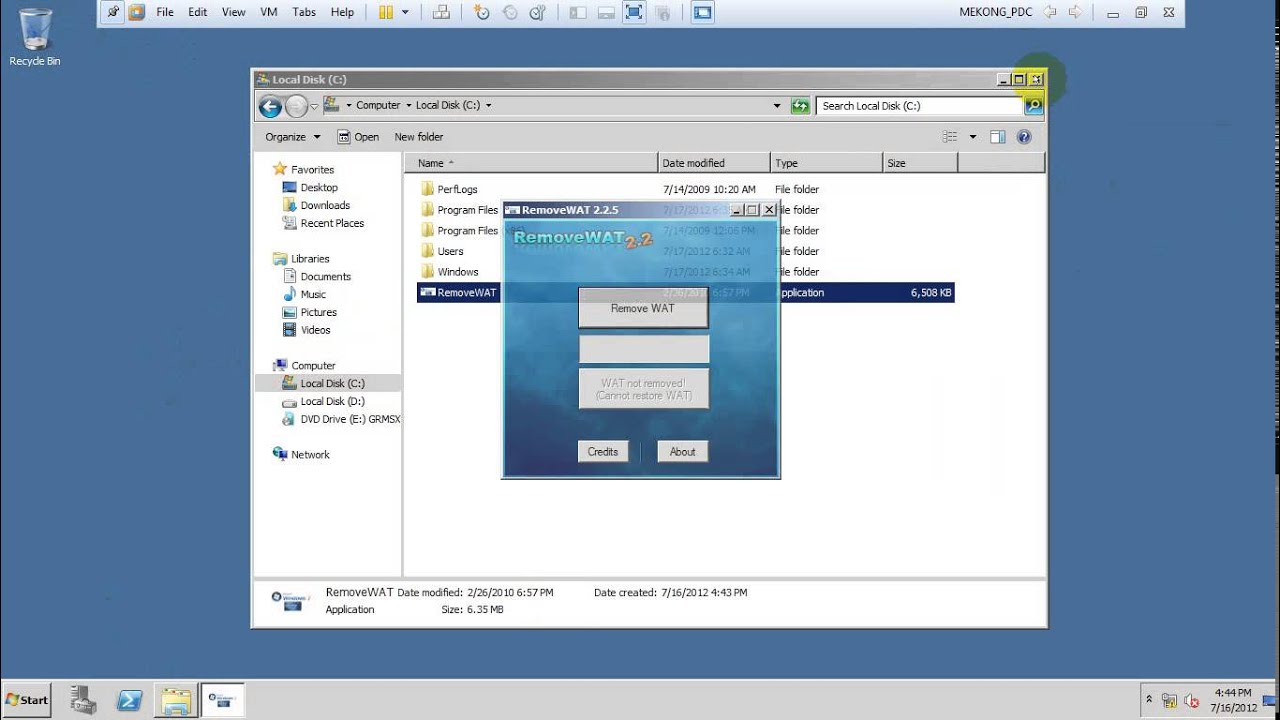Image resolution: width=1280 pixels, height=720 pixels.
Task: Open the Tabs menu
Action: pyautogui.click(x=304, y=12)
